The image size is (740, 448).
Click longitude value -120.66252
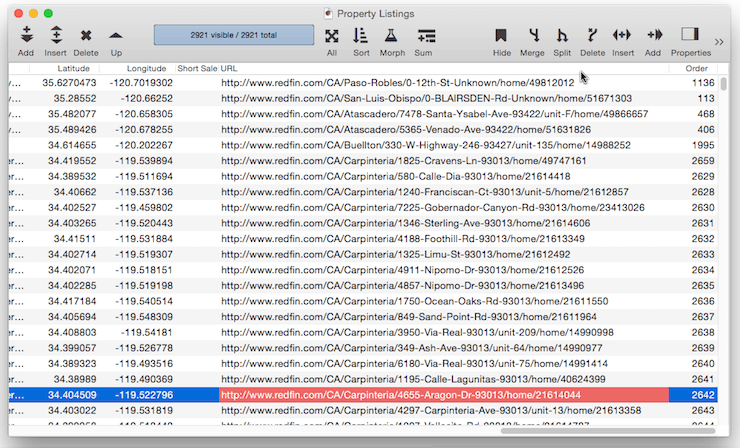[147, 99]
